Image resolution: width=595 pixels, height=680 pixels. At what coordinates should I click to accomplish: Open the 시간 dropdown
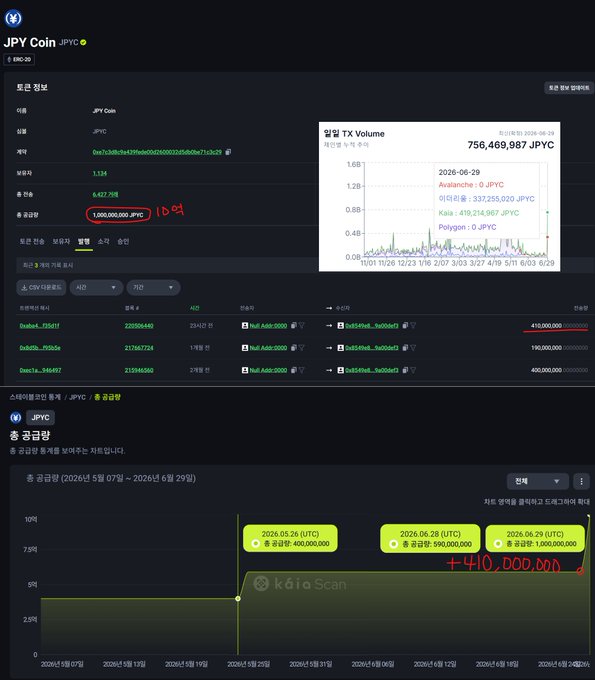tap(96, 288)
